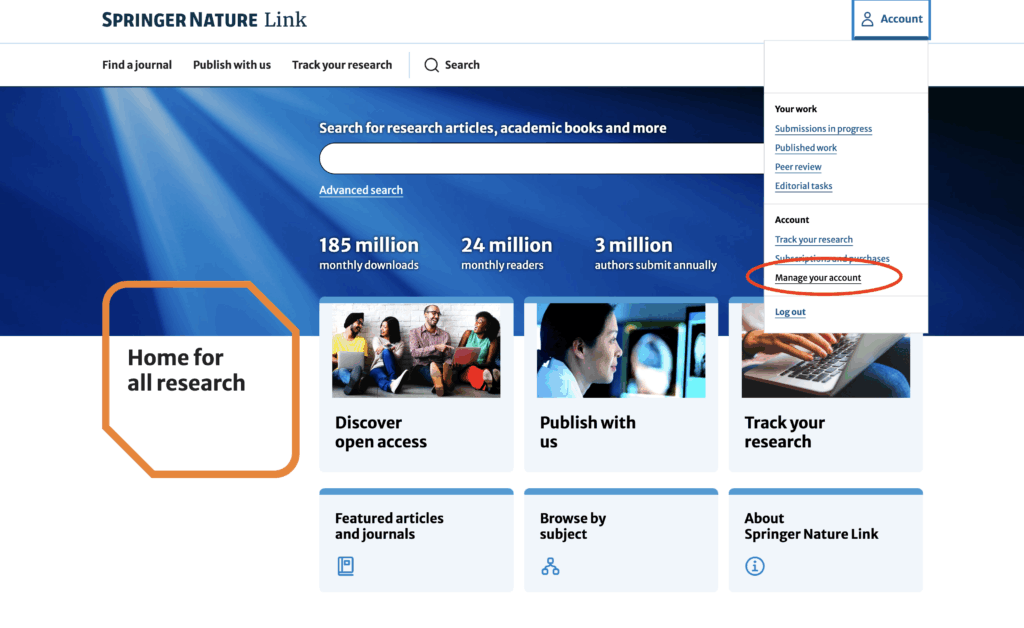Viewport: 1024px width, 628px height.
Task: Open Submissions in progress link
Action: coord(823,129)
